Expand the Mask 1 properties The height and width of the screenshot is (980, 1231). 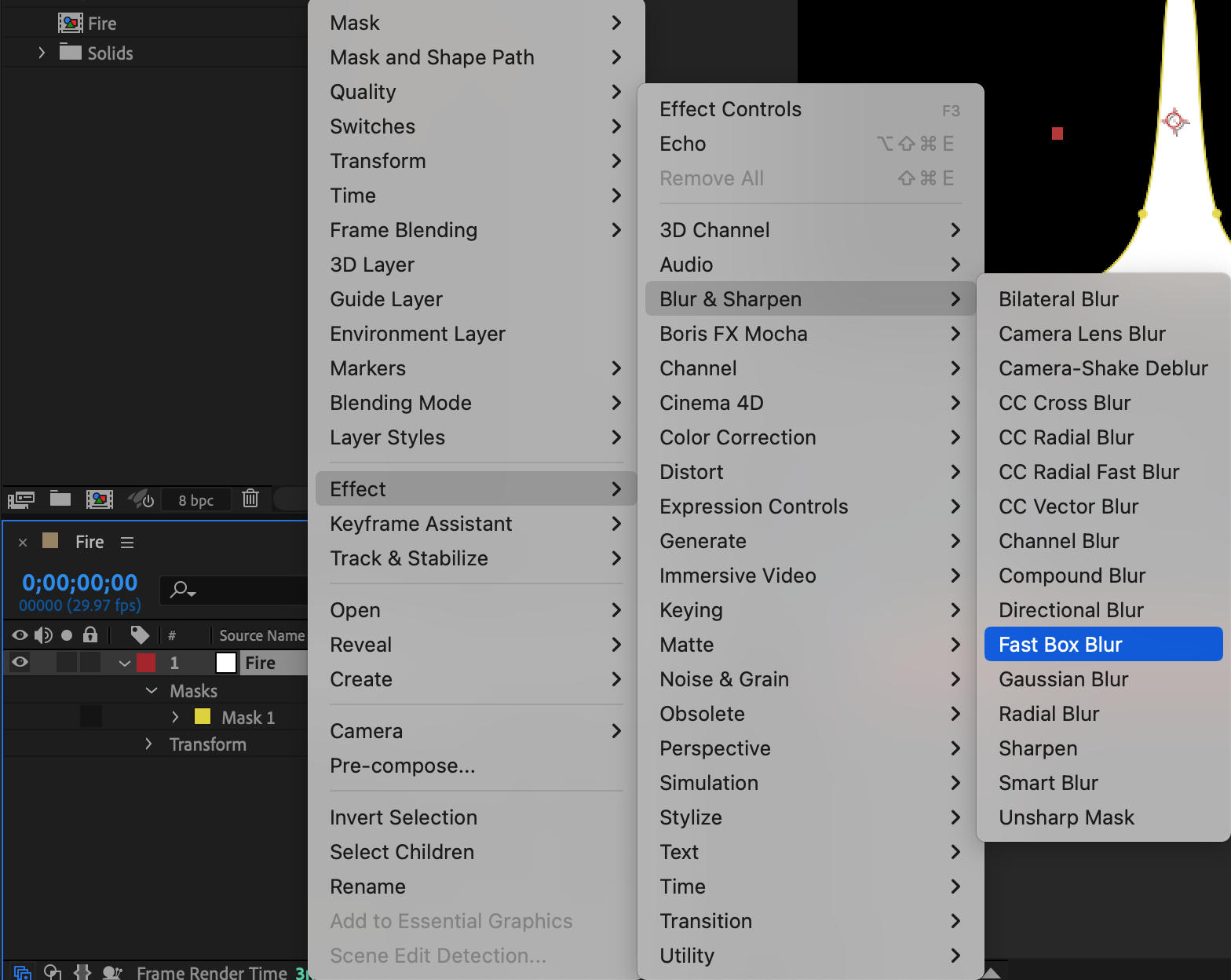175,717
